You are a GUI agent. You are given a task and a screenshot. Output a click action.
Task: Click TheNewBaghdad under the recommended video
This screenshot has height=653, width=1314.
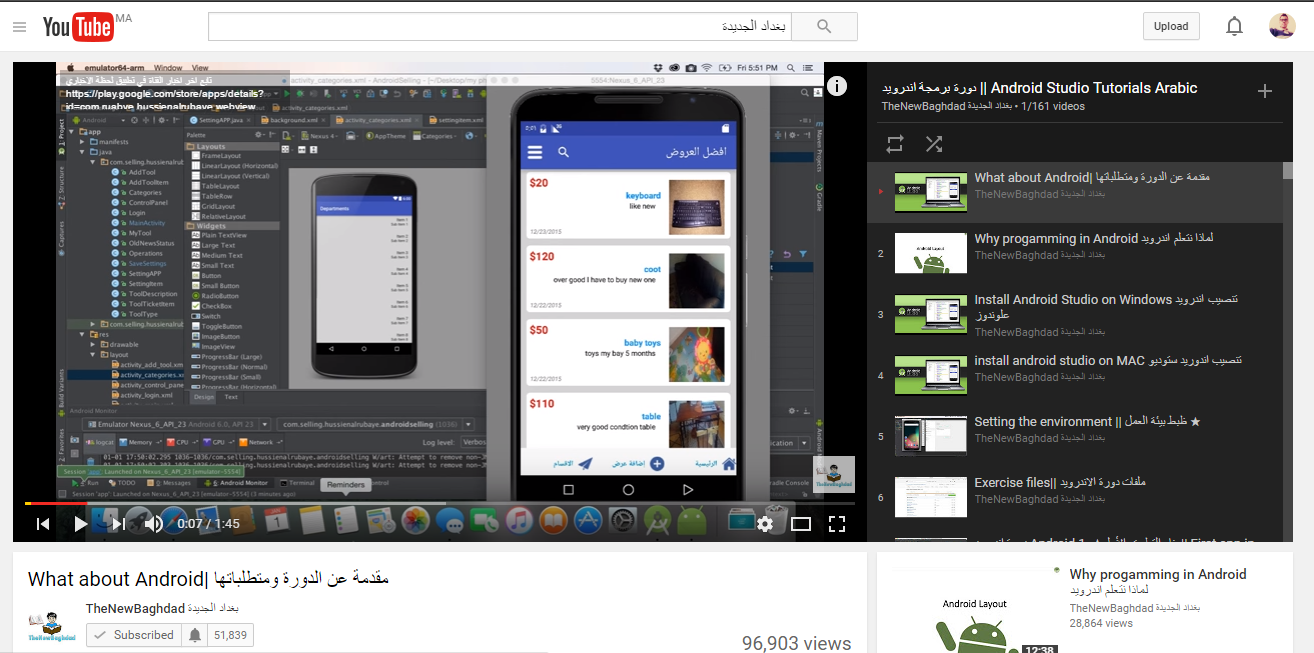point(1134,608)
